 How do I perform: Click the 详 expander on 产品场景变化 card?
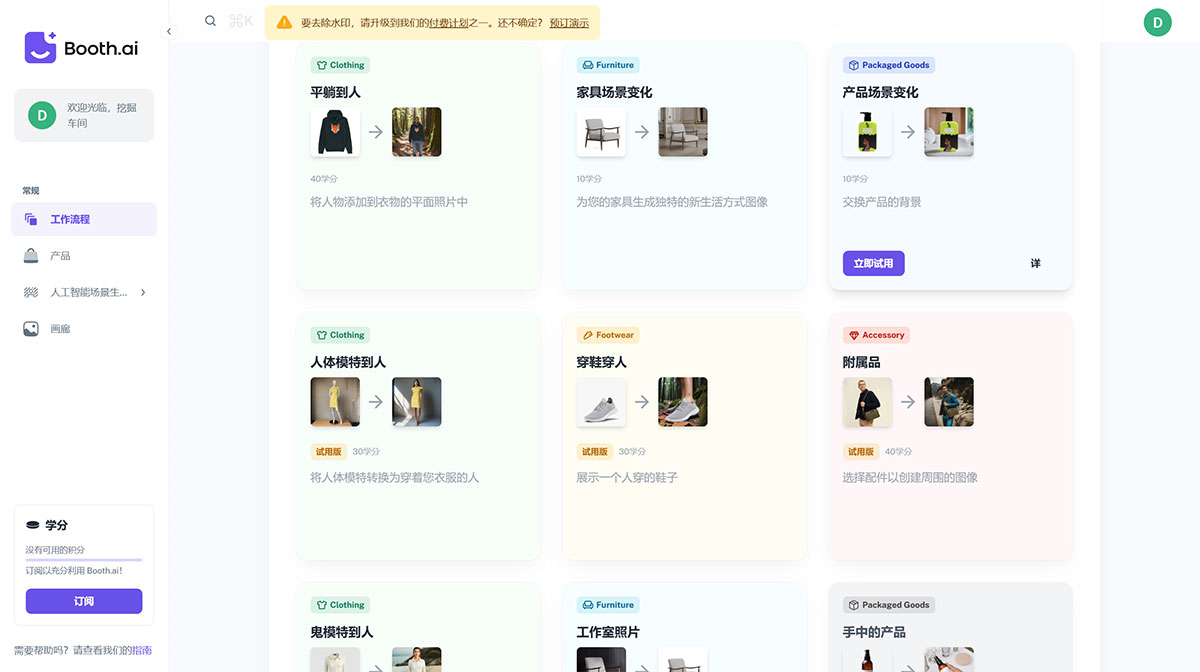click(x=1035, y=263)
